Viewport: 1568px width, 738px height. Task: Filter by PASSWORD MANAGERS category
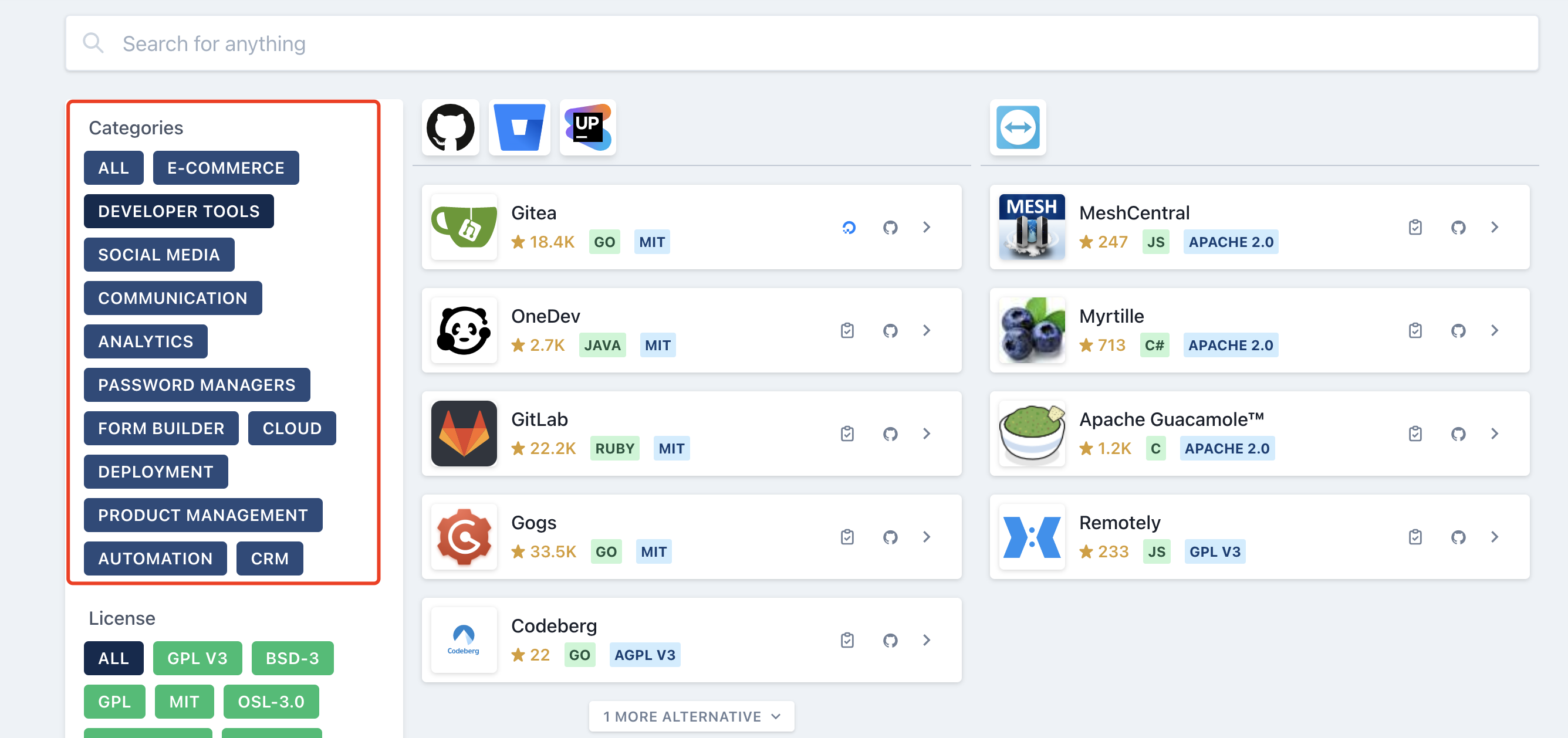197,385
